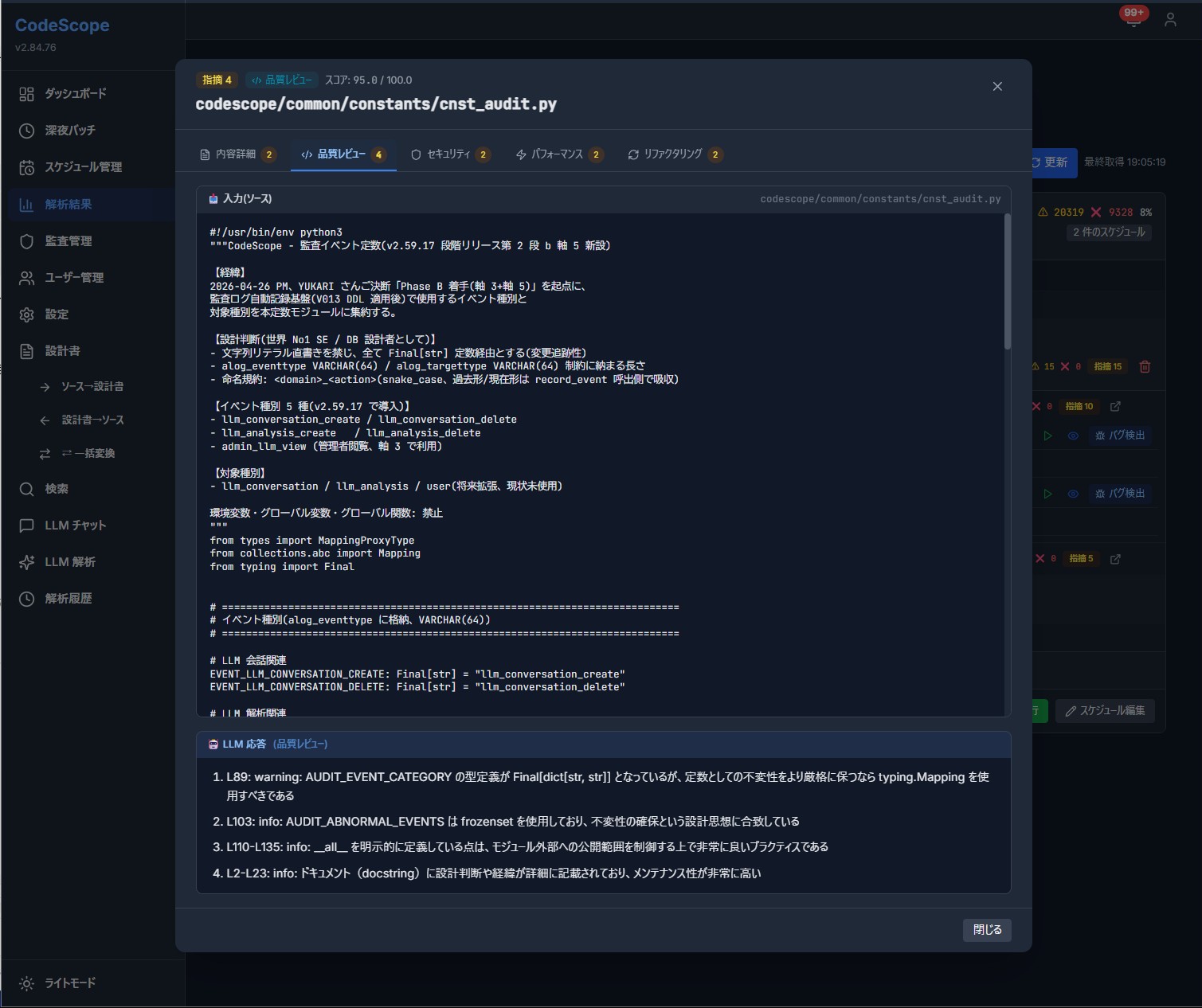Screen dimensions: 1202x1008
Task: Click the 'from typing import Final' line
Action: coord(282,567)
